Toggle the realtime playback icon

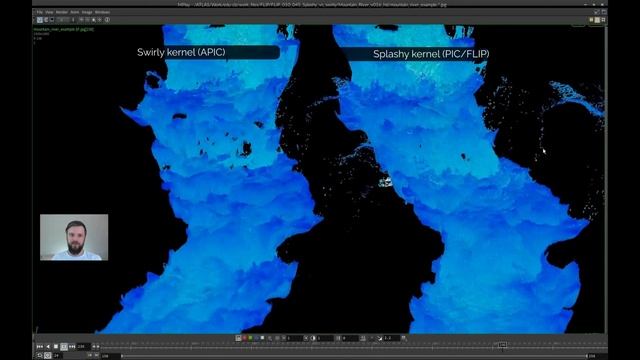tap(48, 356)
